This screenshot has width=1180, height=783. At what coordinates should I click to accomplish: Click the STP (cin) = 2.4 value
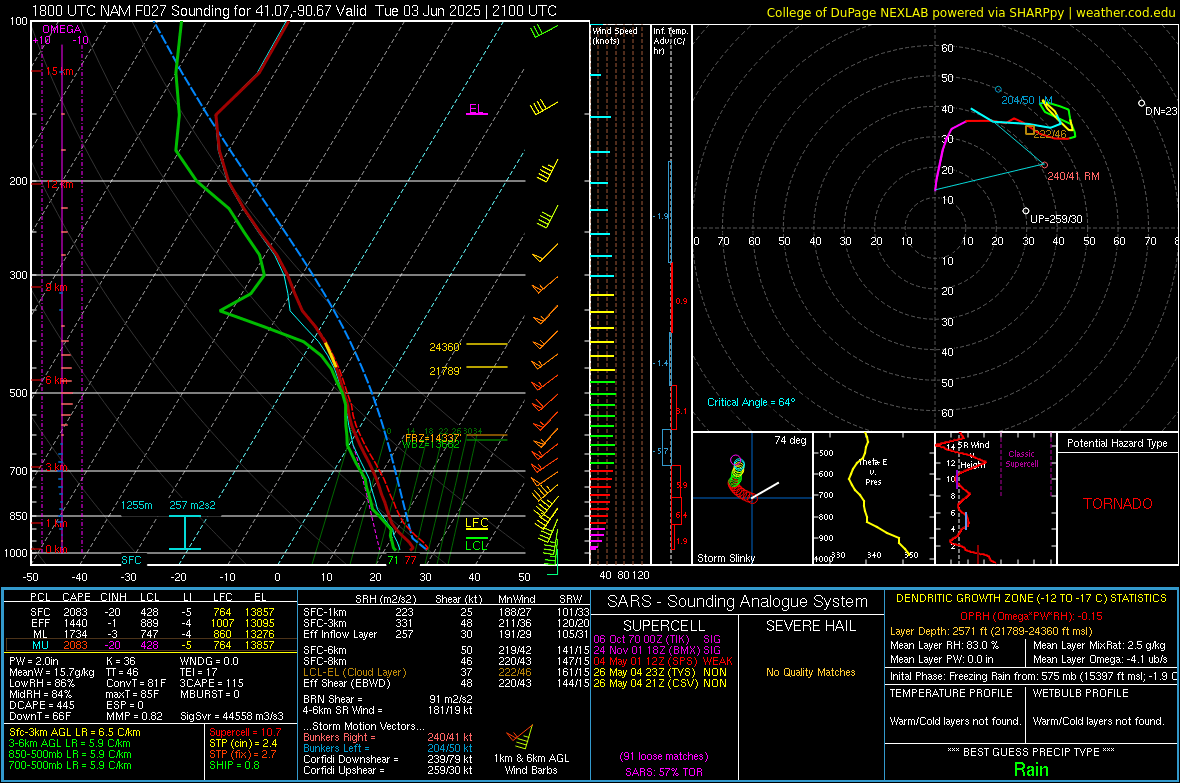243,743
